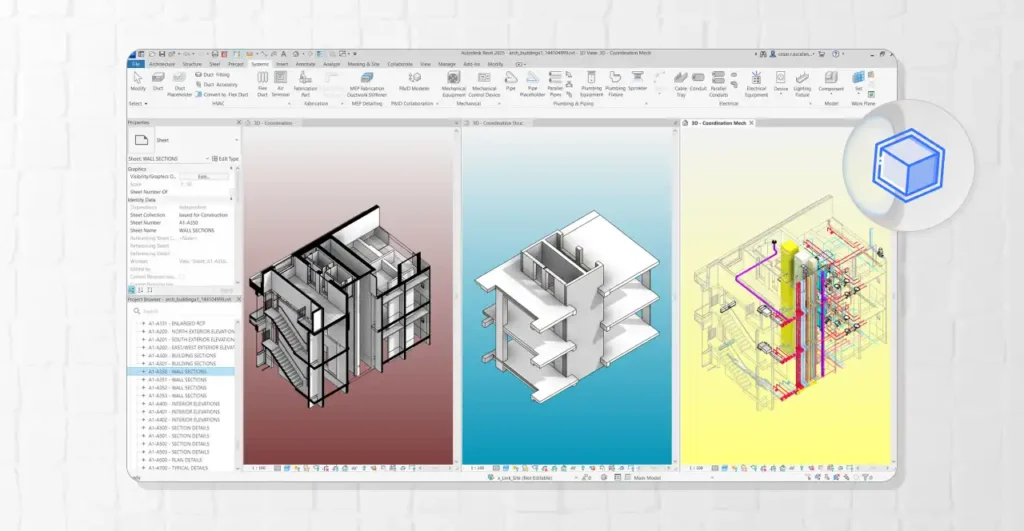
Task: Activate the 3D - Coordination Struc view tab
Action: tap(498, 123)
